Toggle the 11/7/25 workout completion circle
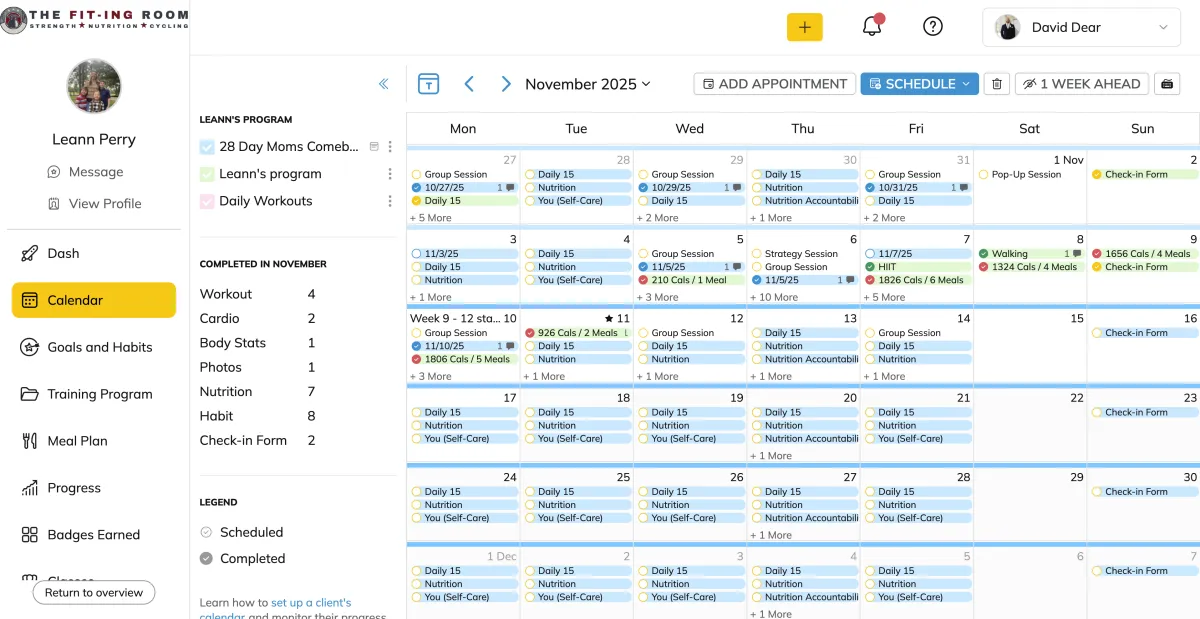 point(870,254)
